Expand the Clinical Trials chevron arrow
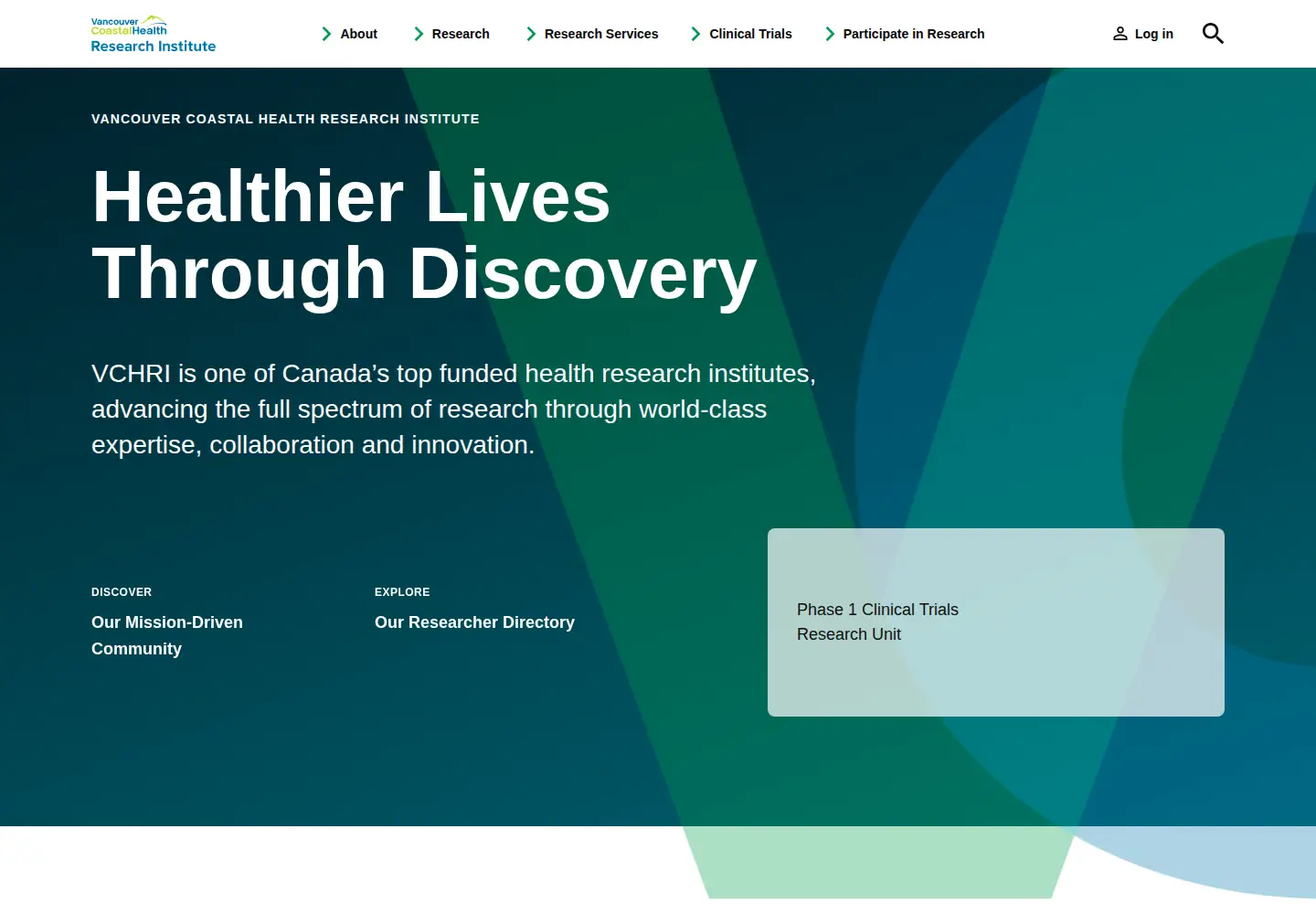Screen dimensions: 1316x914 point(696,34)
